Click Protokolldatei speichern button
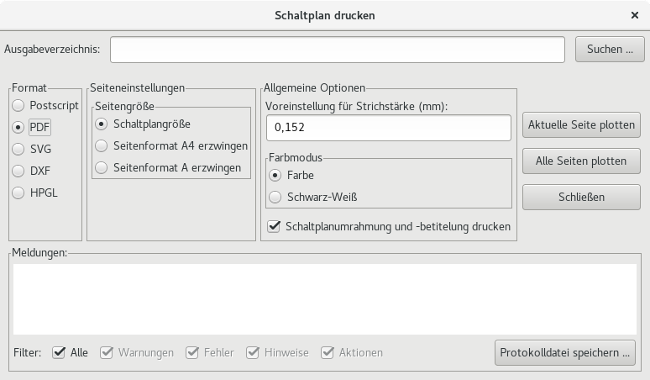 [565, 353]
